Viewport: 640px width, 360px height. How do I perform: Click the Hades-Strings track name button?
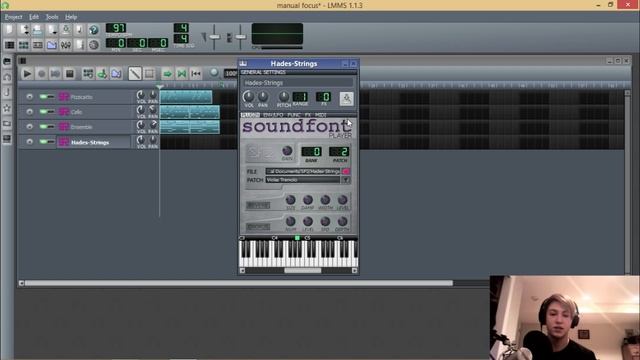[94, 142]
